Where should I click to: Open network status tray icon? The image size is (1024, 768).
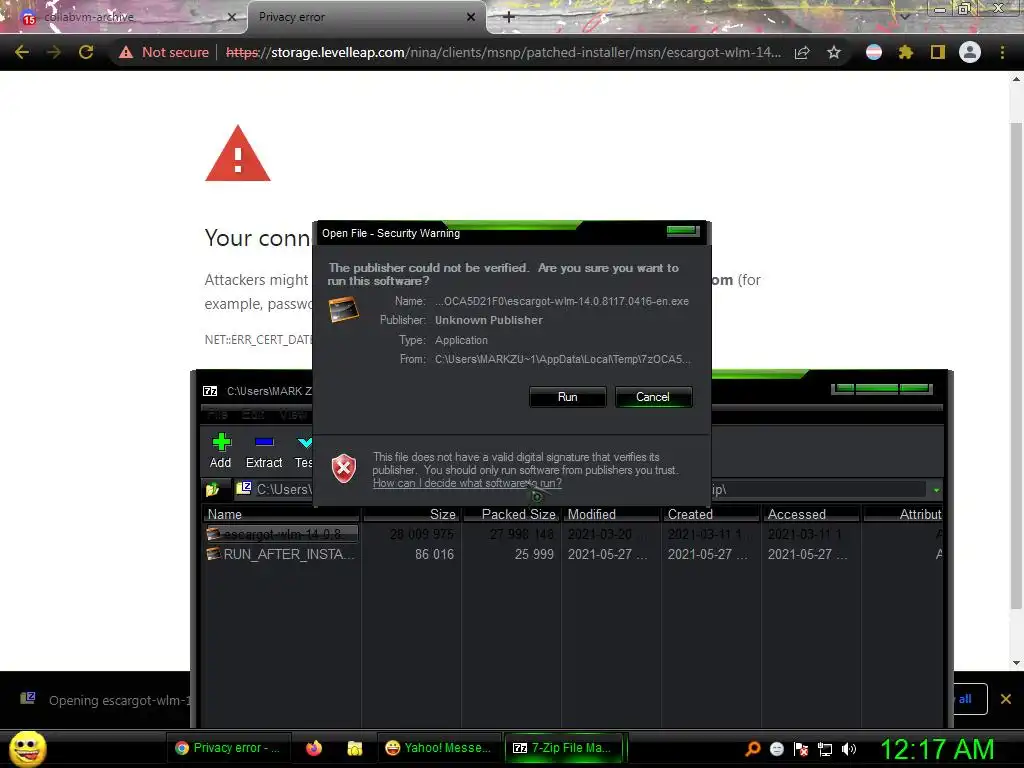825,749
